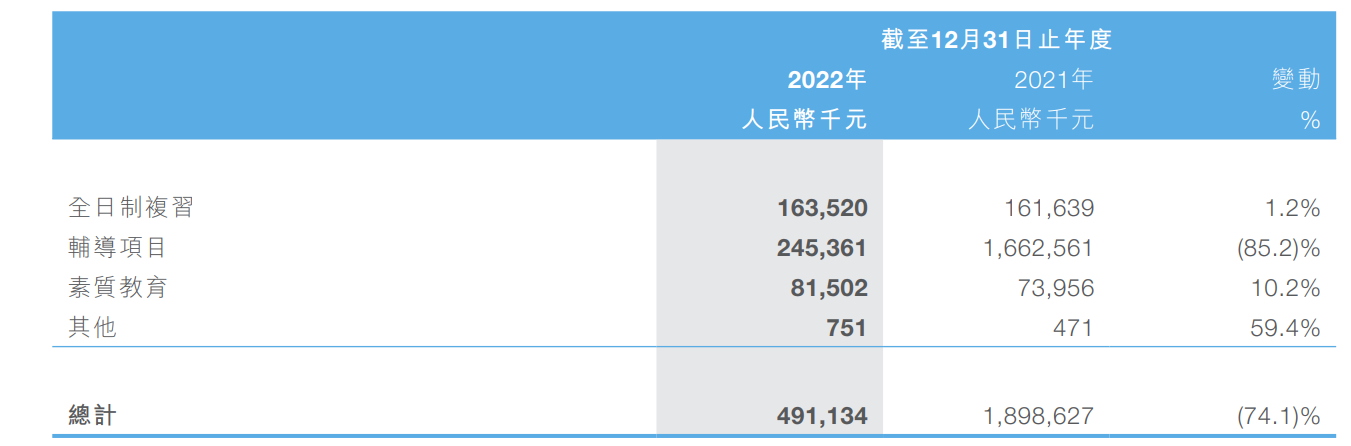The image size is (1351, 446).
Task: Click the value 81,502
Action: tap(829, 288)
